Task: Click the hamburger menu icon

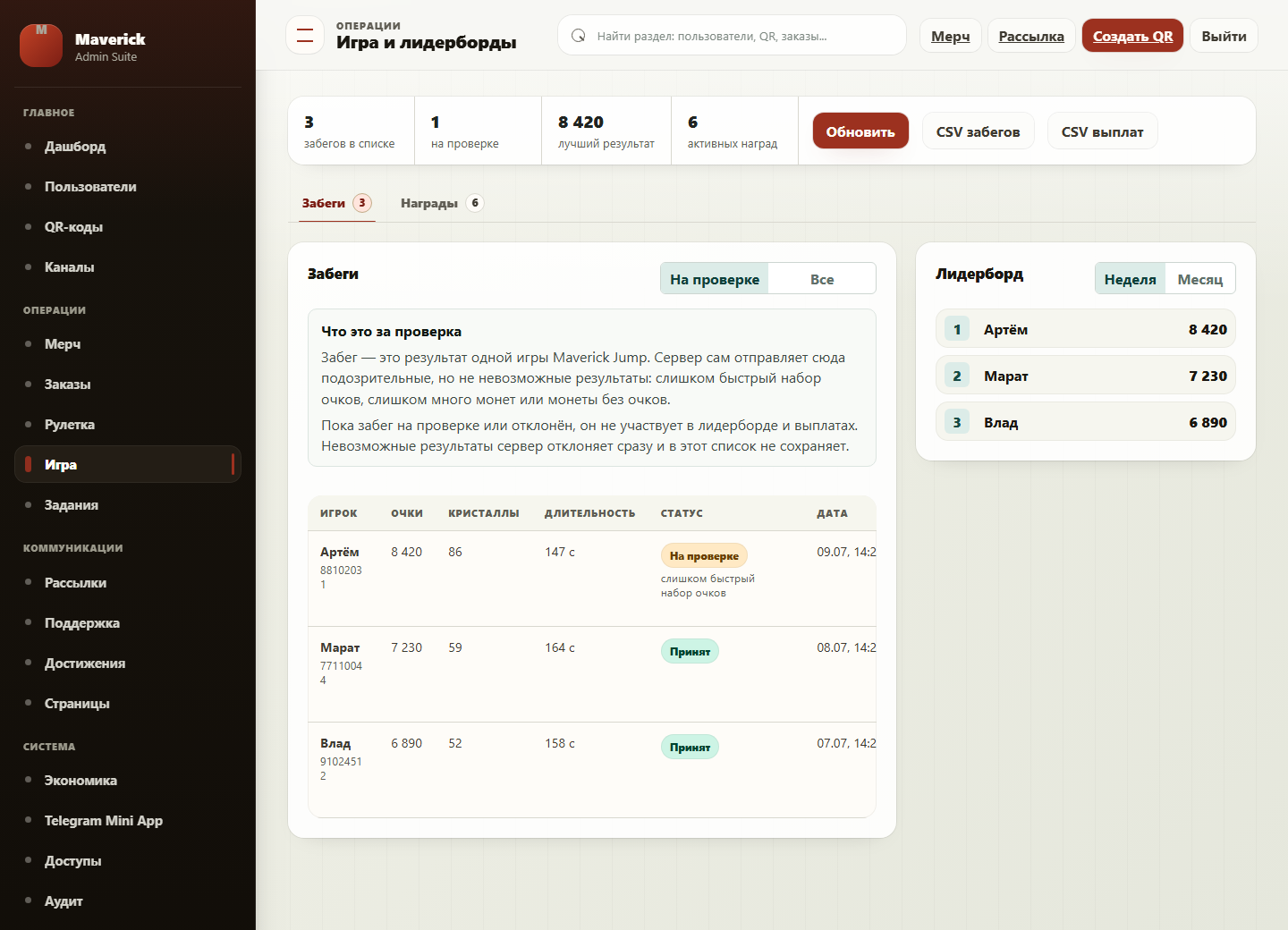Action: click(x=305, y=36)
